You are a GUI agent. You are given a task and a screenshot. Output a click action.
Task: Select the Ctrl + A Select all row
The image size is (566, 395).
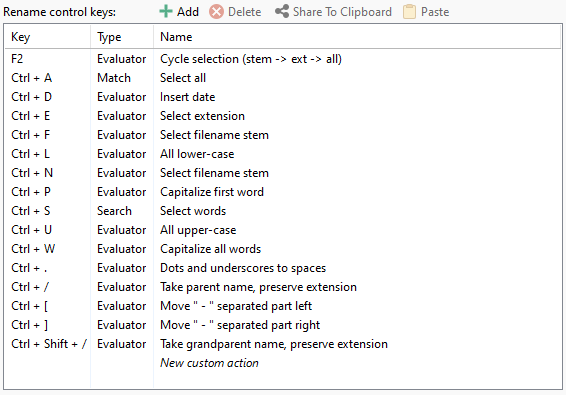[x=283, y=78]
